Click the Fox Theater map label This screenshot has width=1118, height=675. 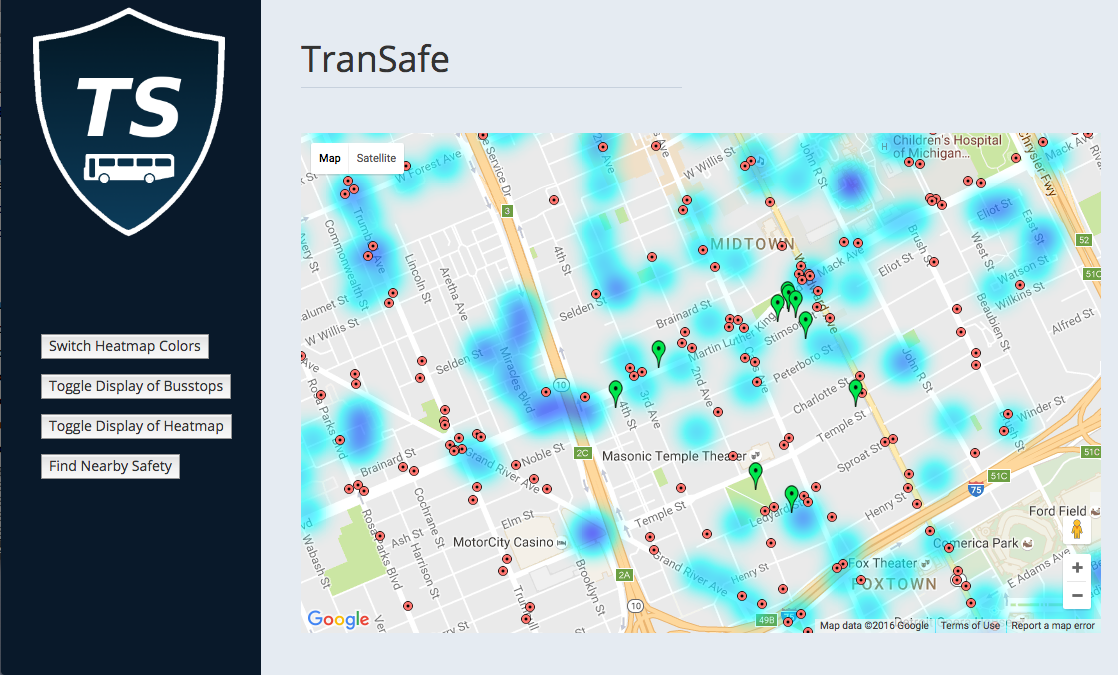click(x=883, y=563)
